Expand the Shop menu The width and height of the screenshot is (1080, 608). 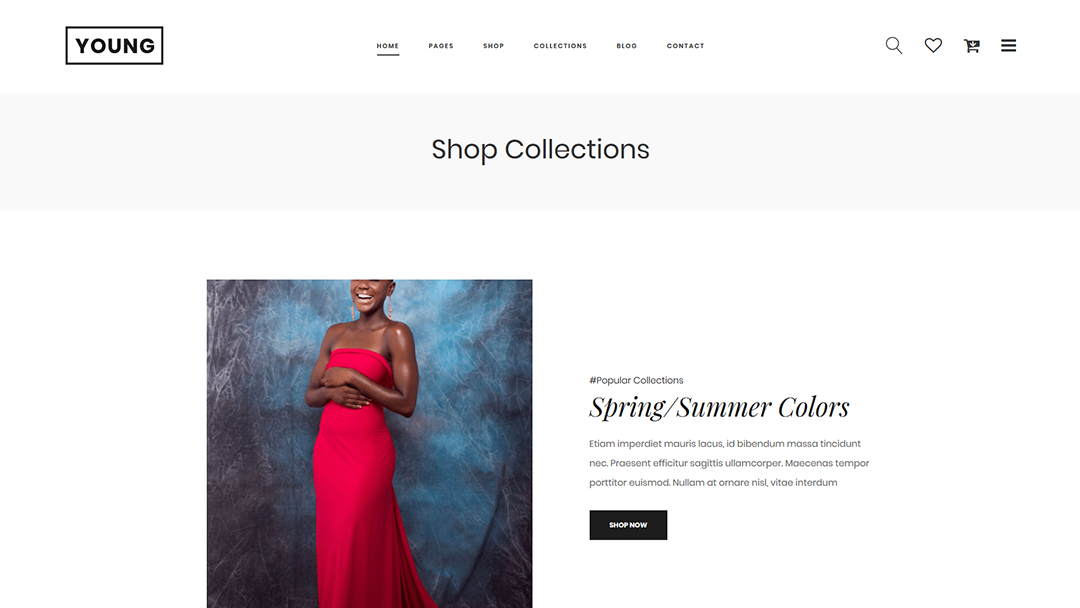[x=493, y=46]
